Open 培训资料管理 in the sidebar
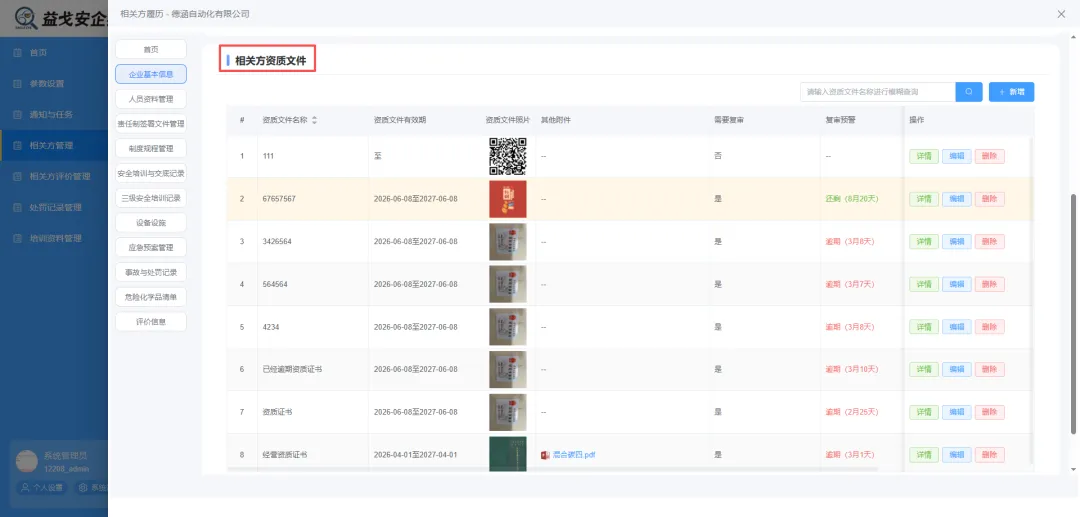1080x517 pixels. pos(55,238)
